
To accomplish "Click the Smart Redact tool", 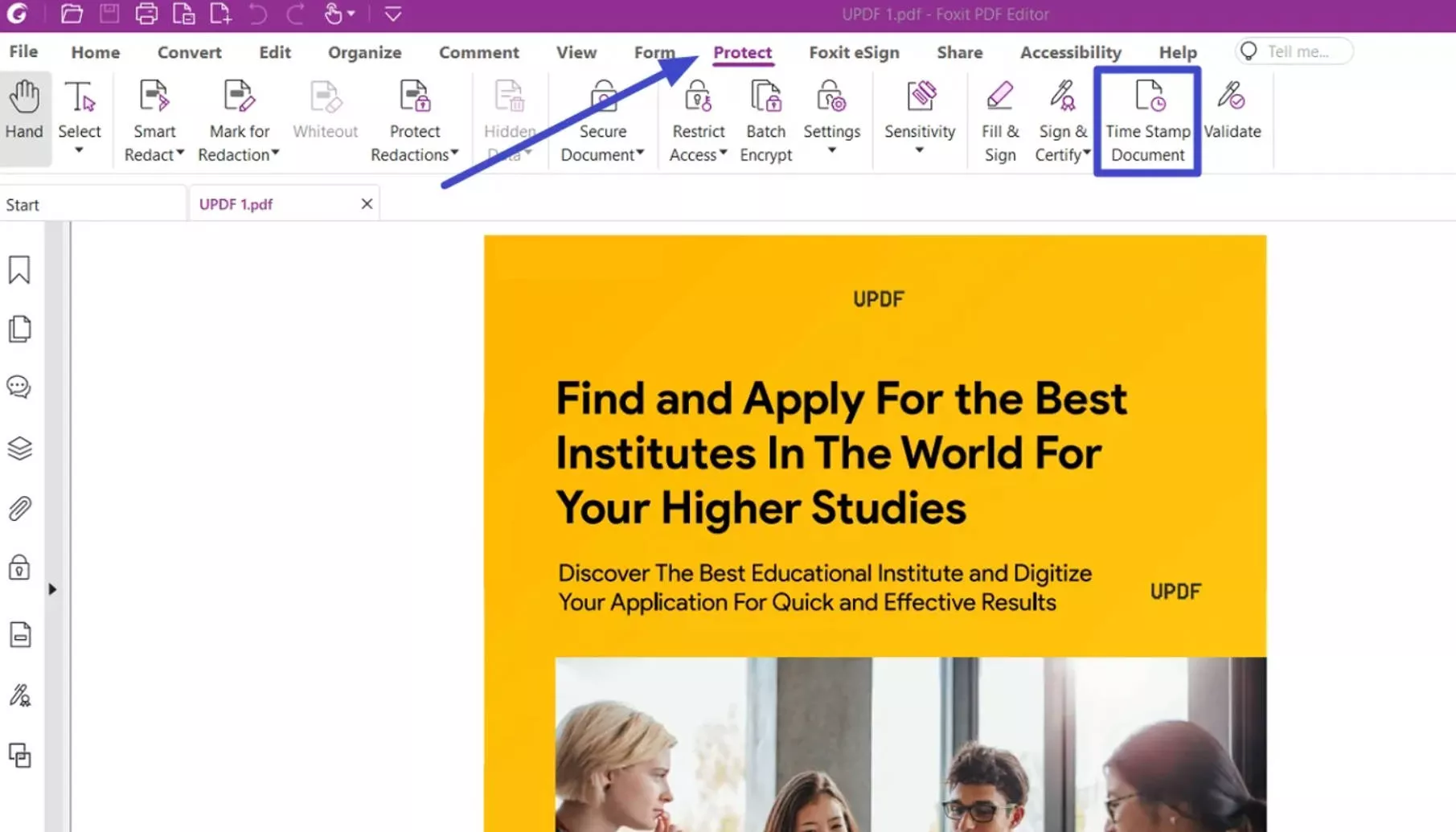I will click(154, 120).
